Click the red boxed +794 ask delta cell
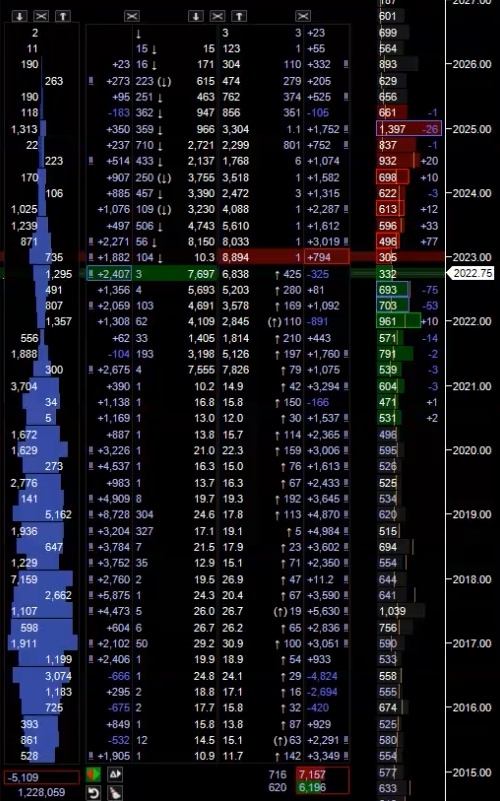 [x=327, y=257]
